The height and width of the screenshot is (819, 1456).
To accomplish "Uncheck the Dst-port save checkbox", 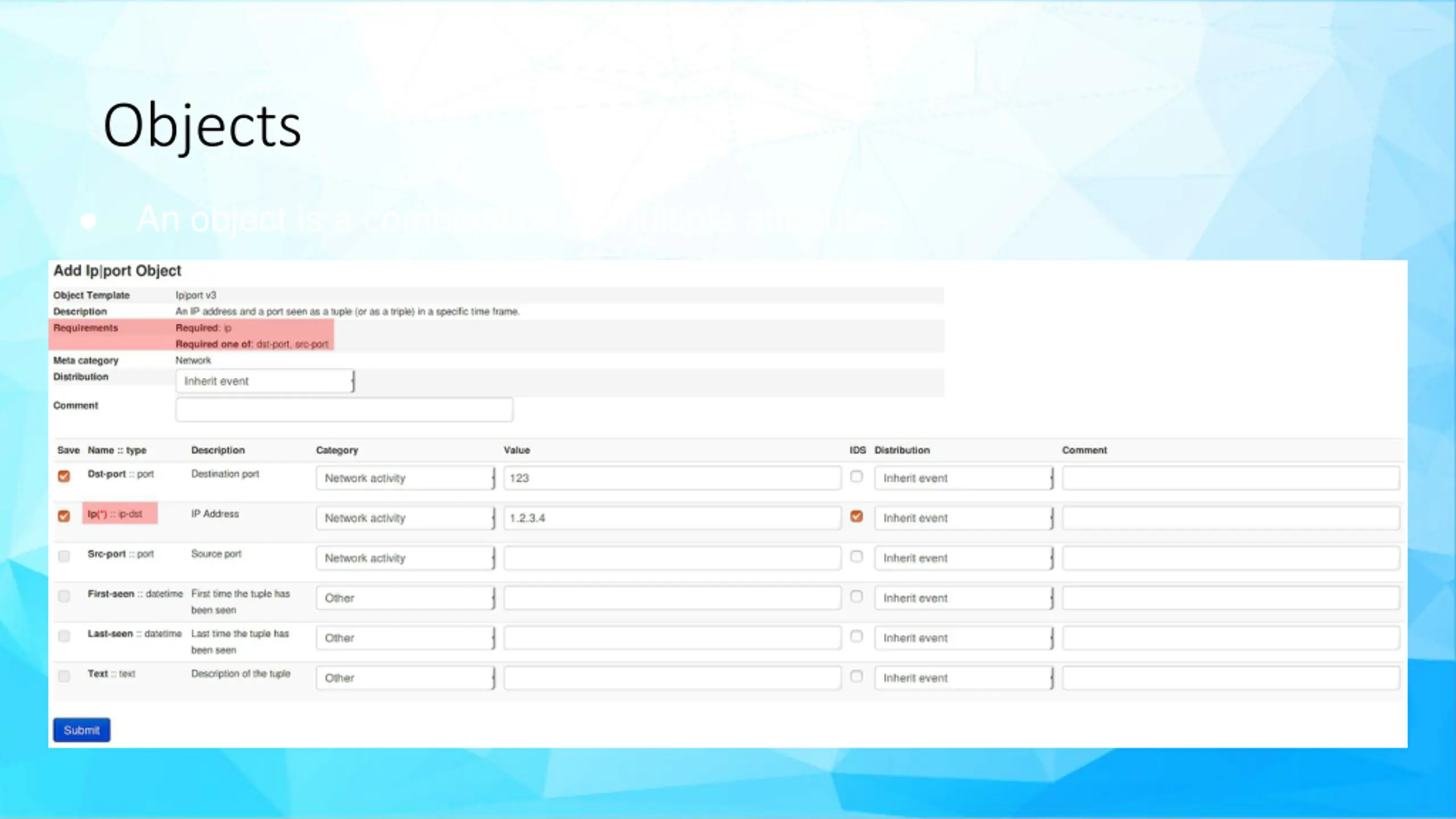I will [64, 476].
